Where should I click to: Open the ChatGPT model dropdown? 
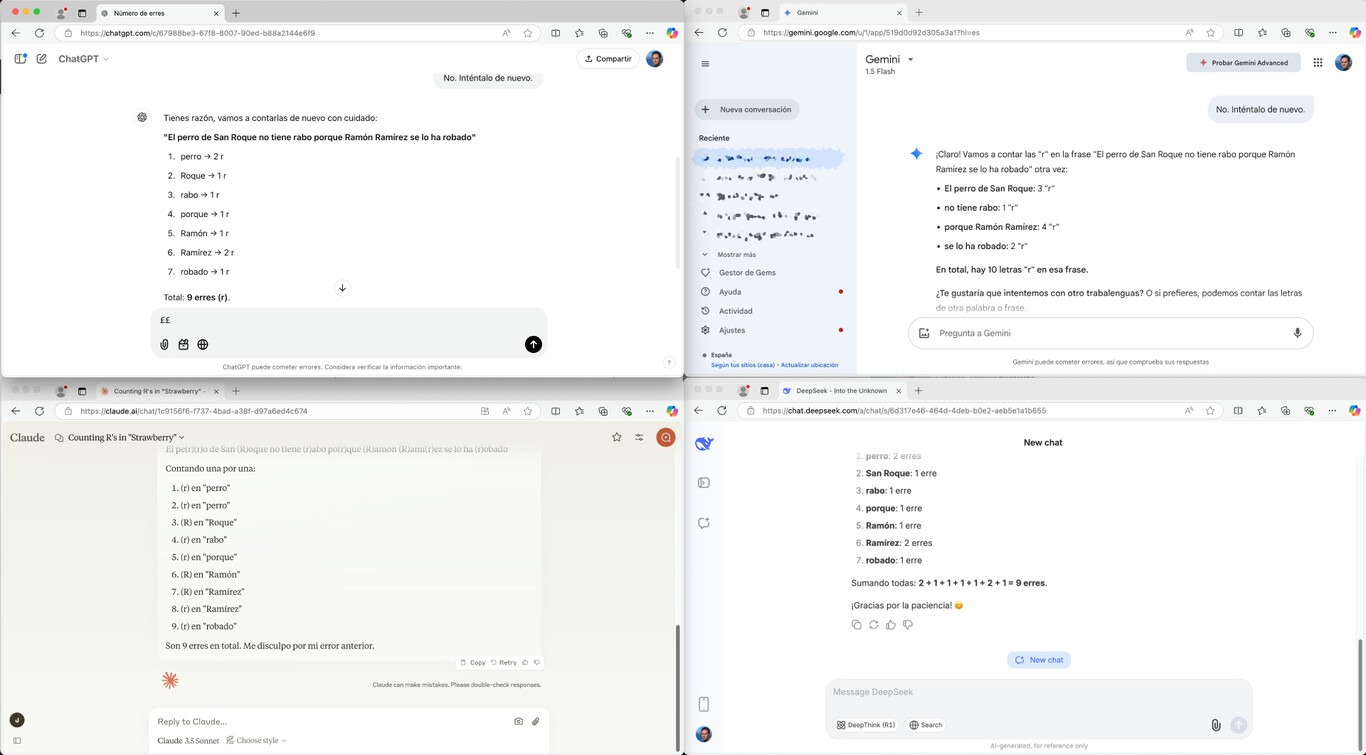(x=83, y=59)
